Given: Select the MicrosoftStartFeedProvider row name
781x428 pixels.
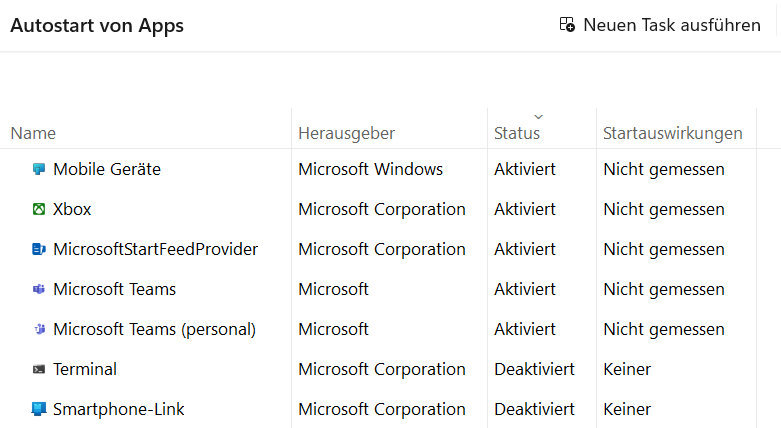Looking at the screenshot, I should (x=155, y=249).
